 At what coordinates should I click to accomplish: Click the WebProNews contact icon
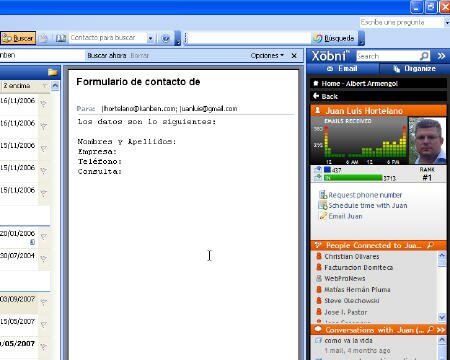pos(319,278)
